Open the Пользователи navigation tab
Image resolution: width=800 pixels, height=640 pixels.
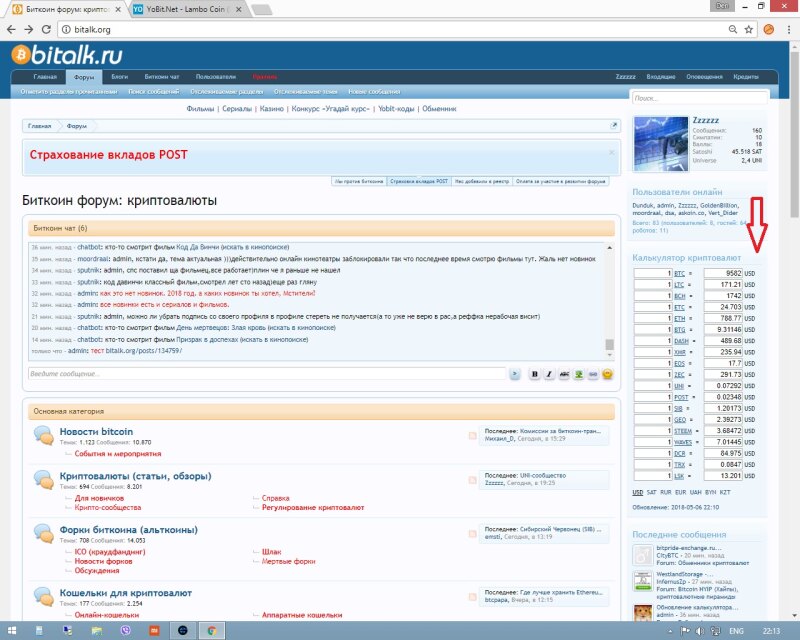pyautogui.click(x=215, y=77)
